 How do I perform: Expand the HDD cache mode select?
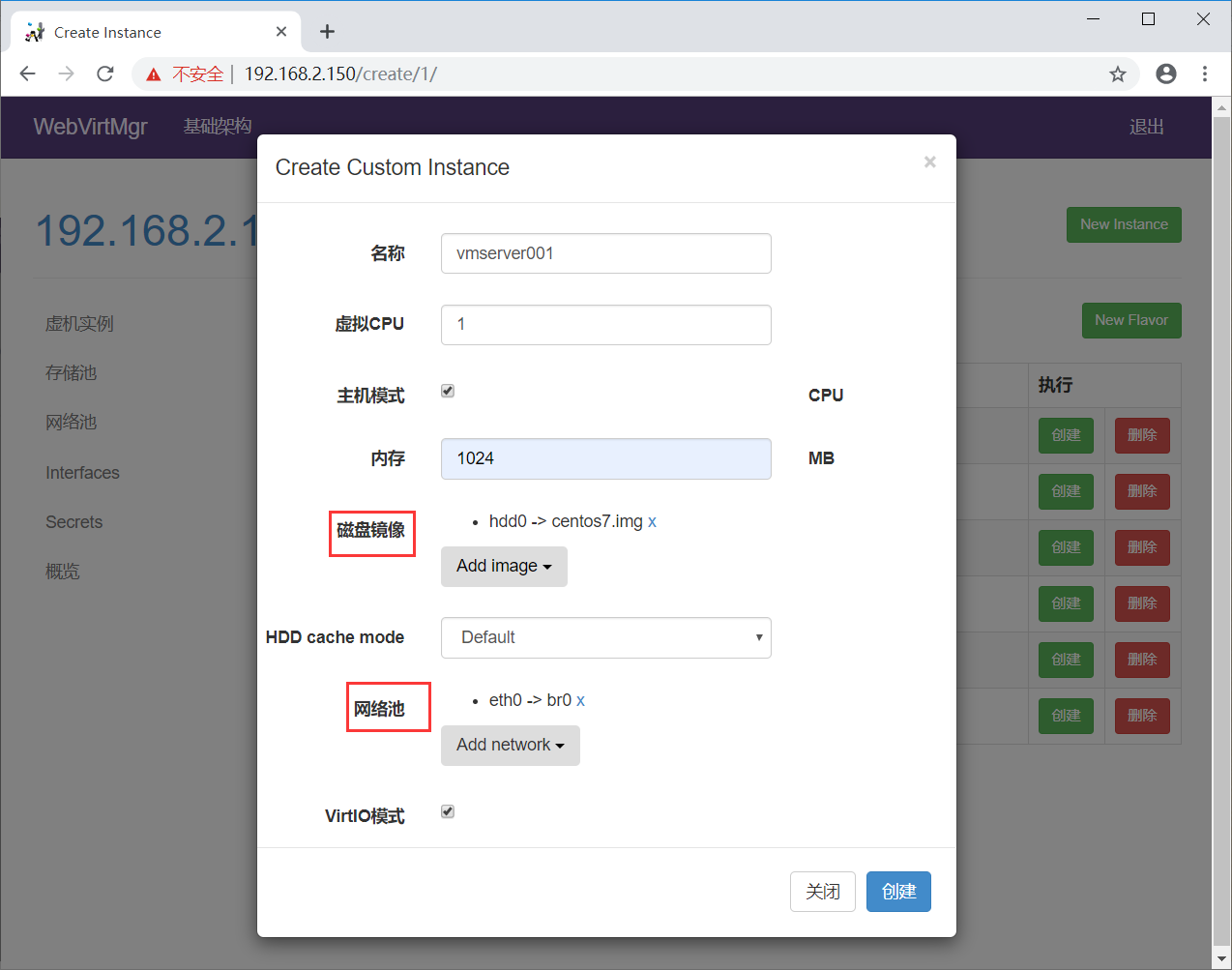[606, 637]
